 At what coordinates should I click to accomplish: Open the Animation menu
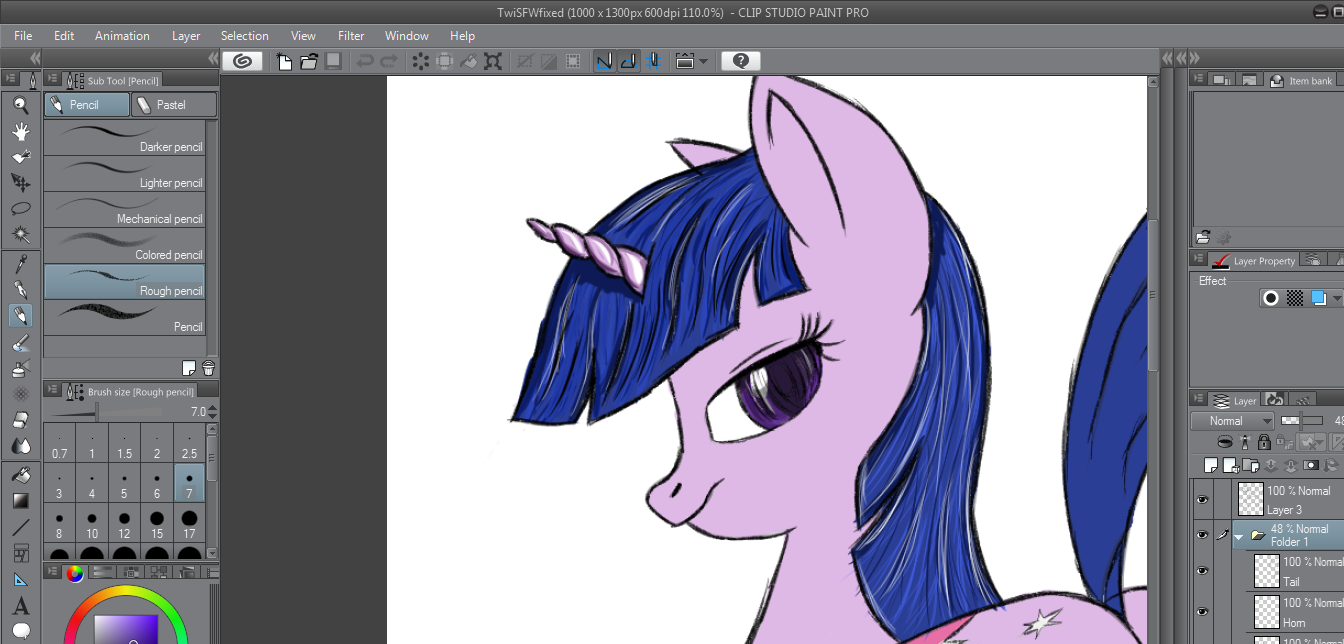122,36
